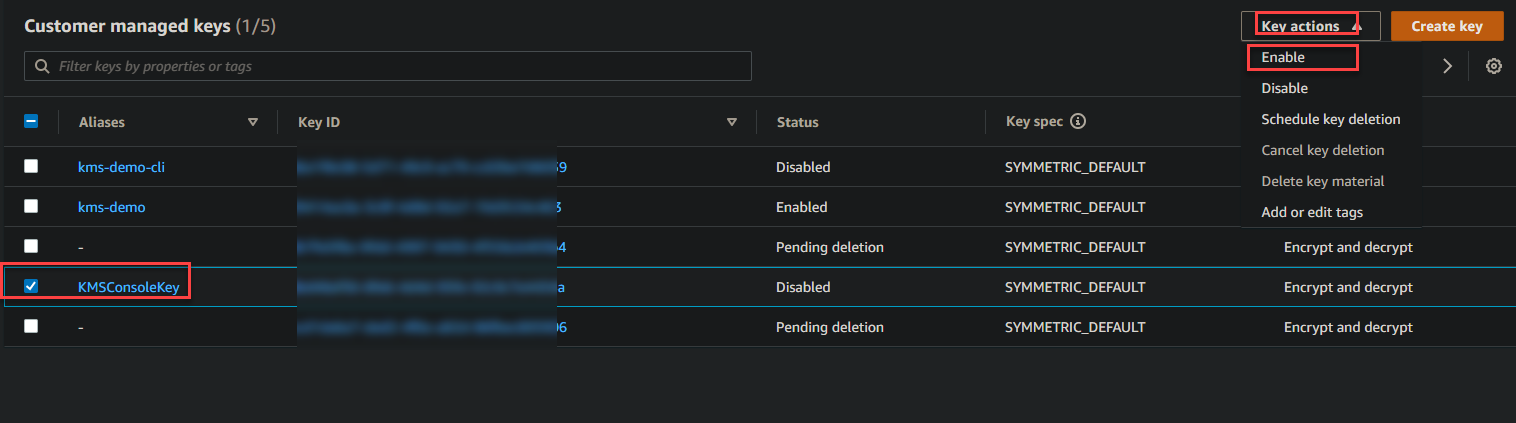The height and width of the screenshot is (423, 1516).
Task: Sort by the Aliases column arrow
Action: click(x=252, y=122)
